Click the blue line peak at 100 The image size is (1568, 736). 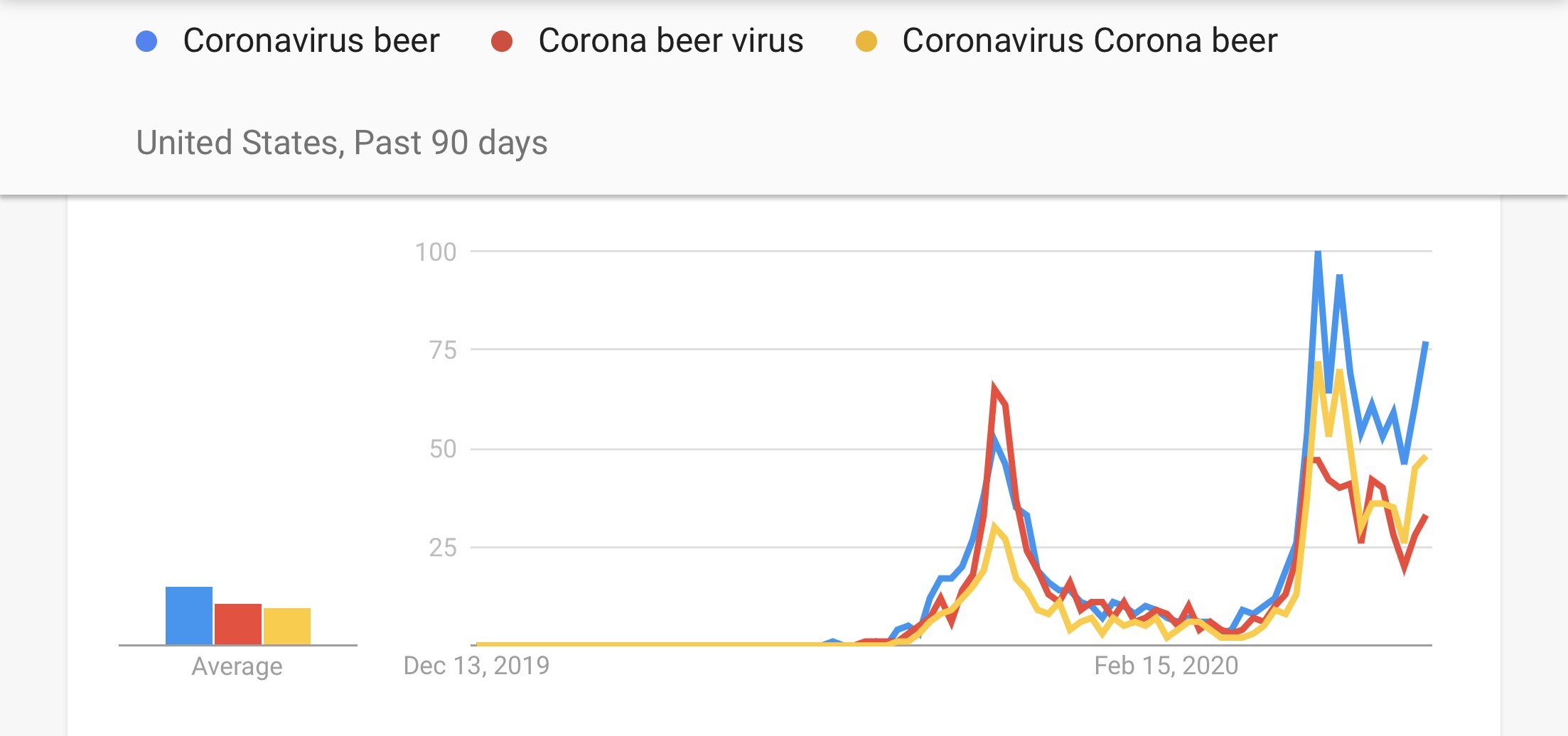(1318, 254)
